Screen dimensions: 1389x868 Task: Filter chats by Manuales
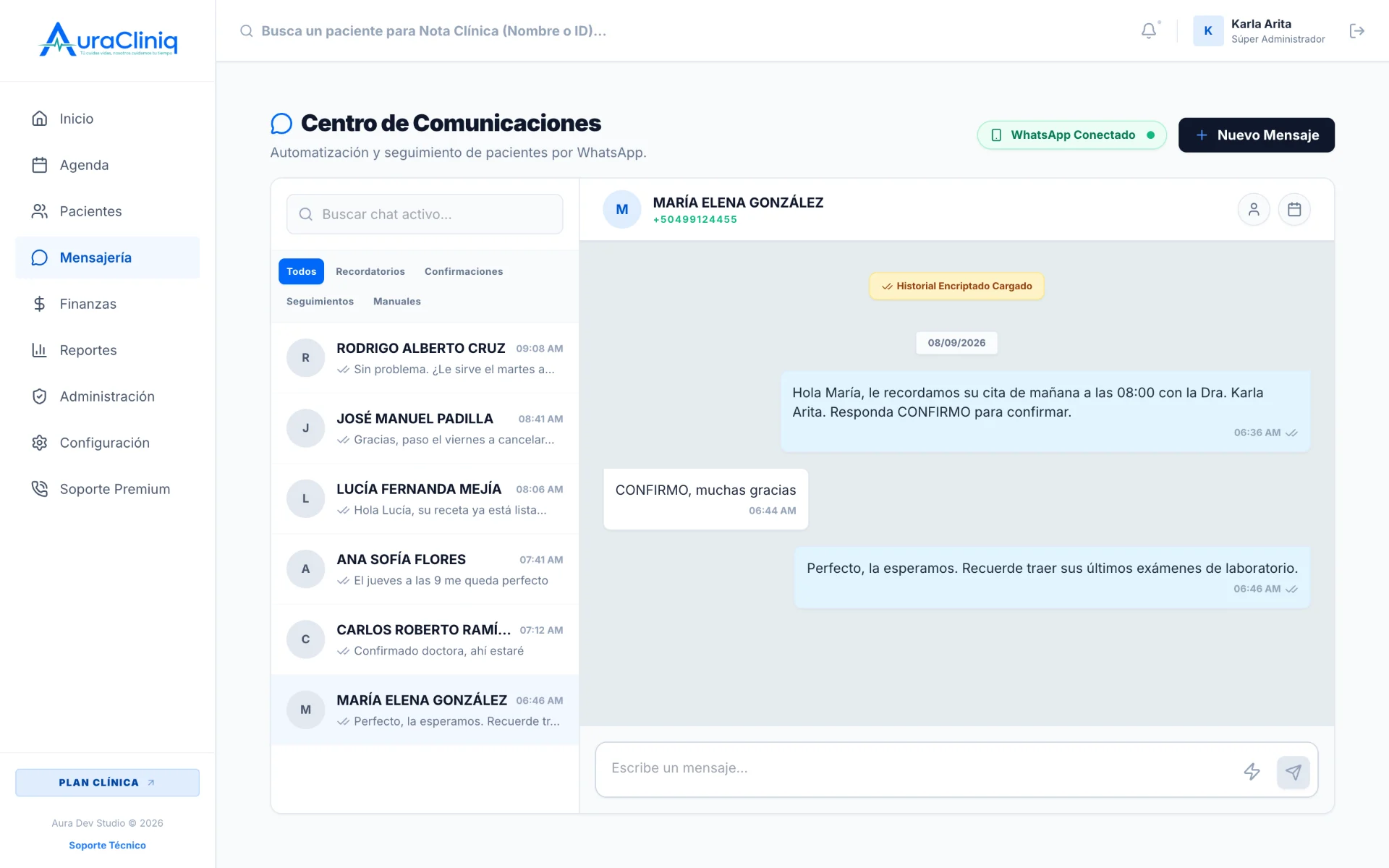point(397,302)
